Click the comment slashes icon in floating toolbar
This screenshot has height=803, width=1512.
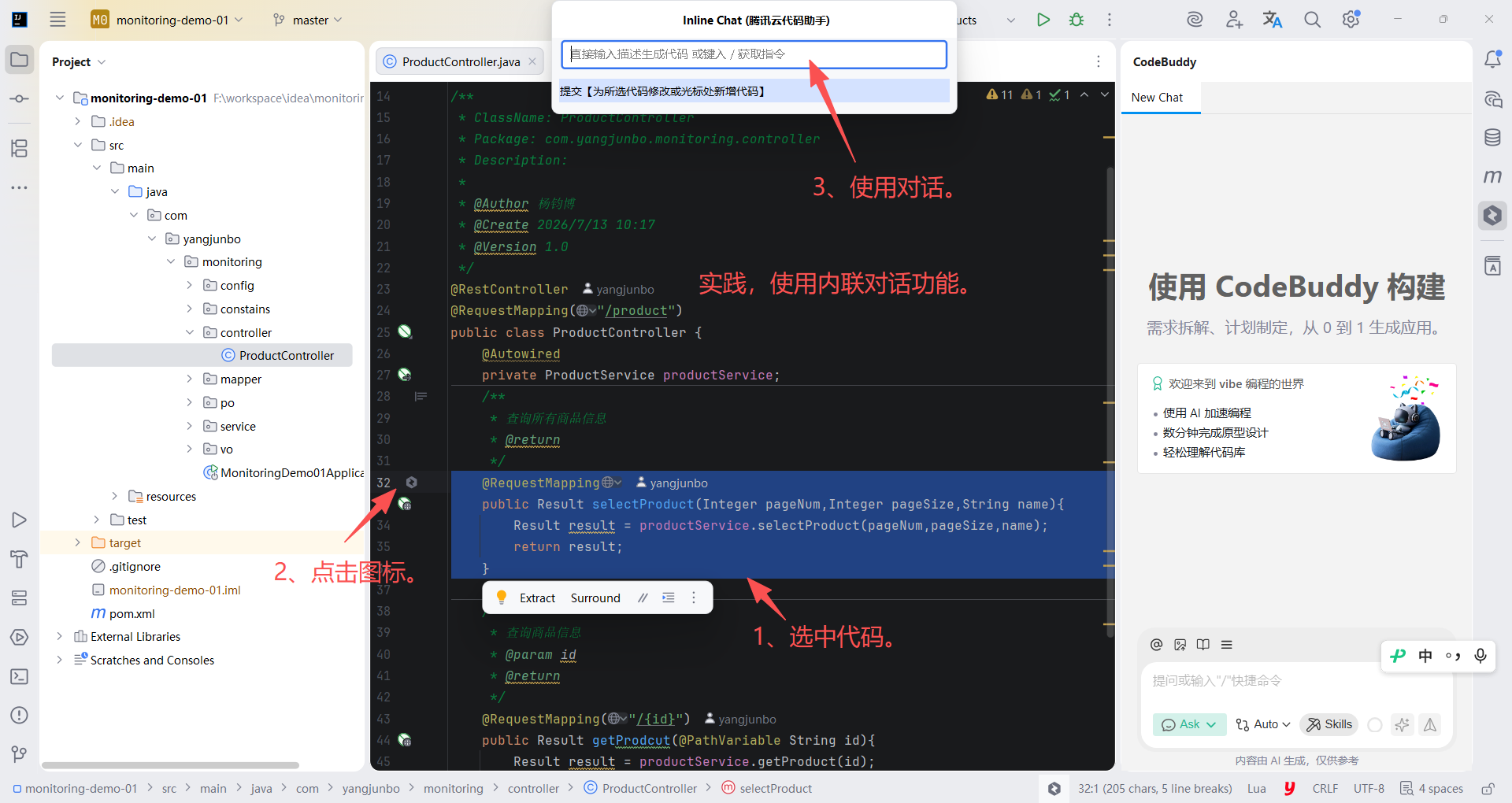tap(643, 598)
